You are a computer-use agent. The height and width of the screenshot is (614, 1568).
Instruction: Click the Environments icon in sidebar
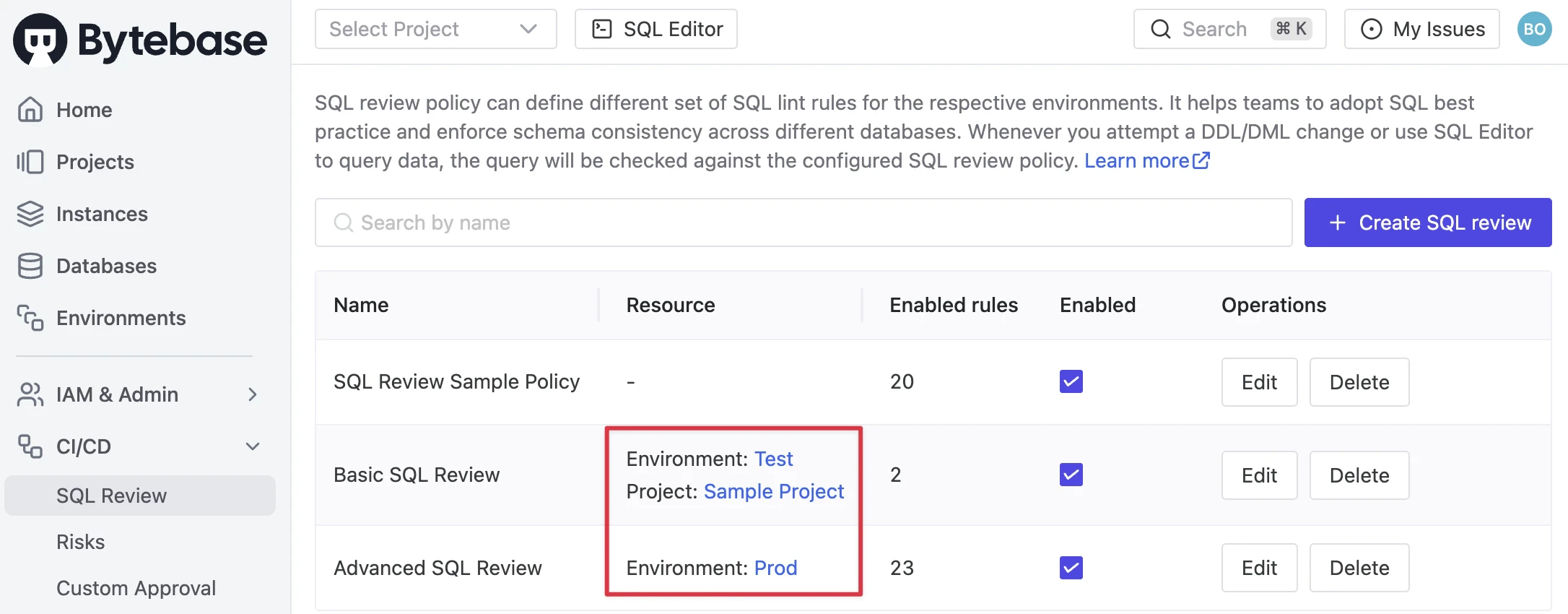[x=30, y=318]
